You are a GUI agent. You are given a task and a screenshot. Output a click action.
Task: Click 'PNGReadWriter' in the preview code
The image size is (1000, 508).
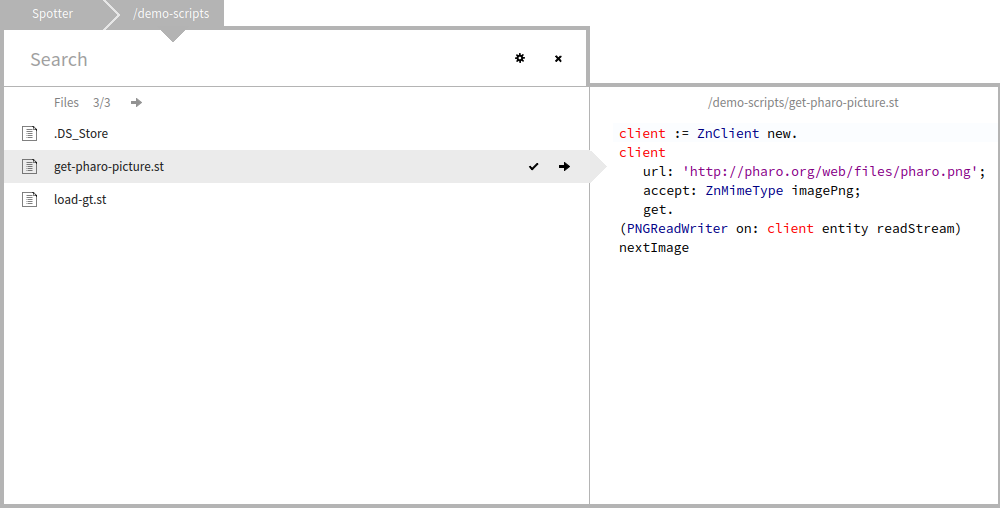tap(677, 228)
